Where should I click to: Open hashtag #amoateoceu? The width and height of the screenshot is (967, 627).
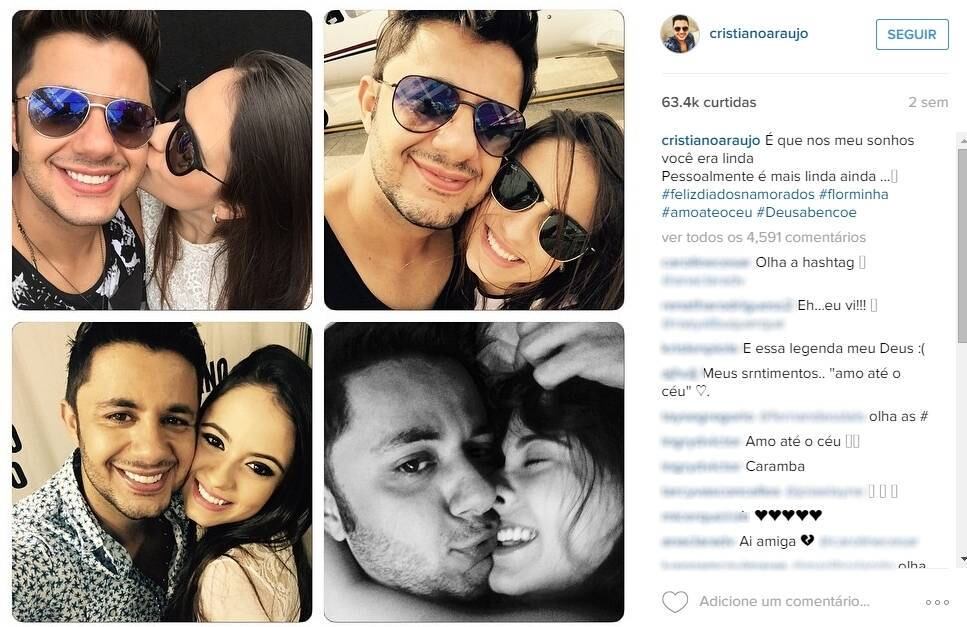pos(707,213)
